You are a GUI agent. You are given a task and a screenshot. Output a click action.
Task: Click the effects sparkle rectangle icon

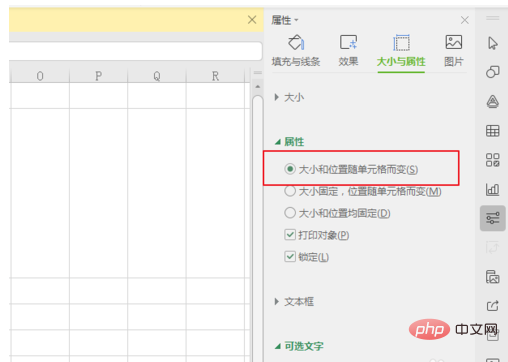point(348,42)
